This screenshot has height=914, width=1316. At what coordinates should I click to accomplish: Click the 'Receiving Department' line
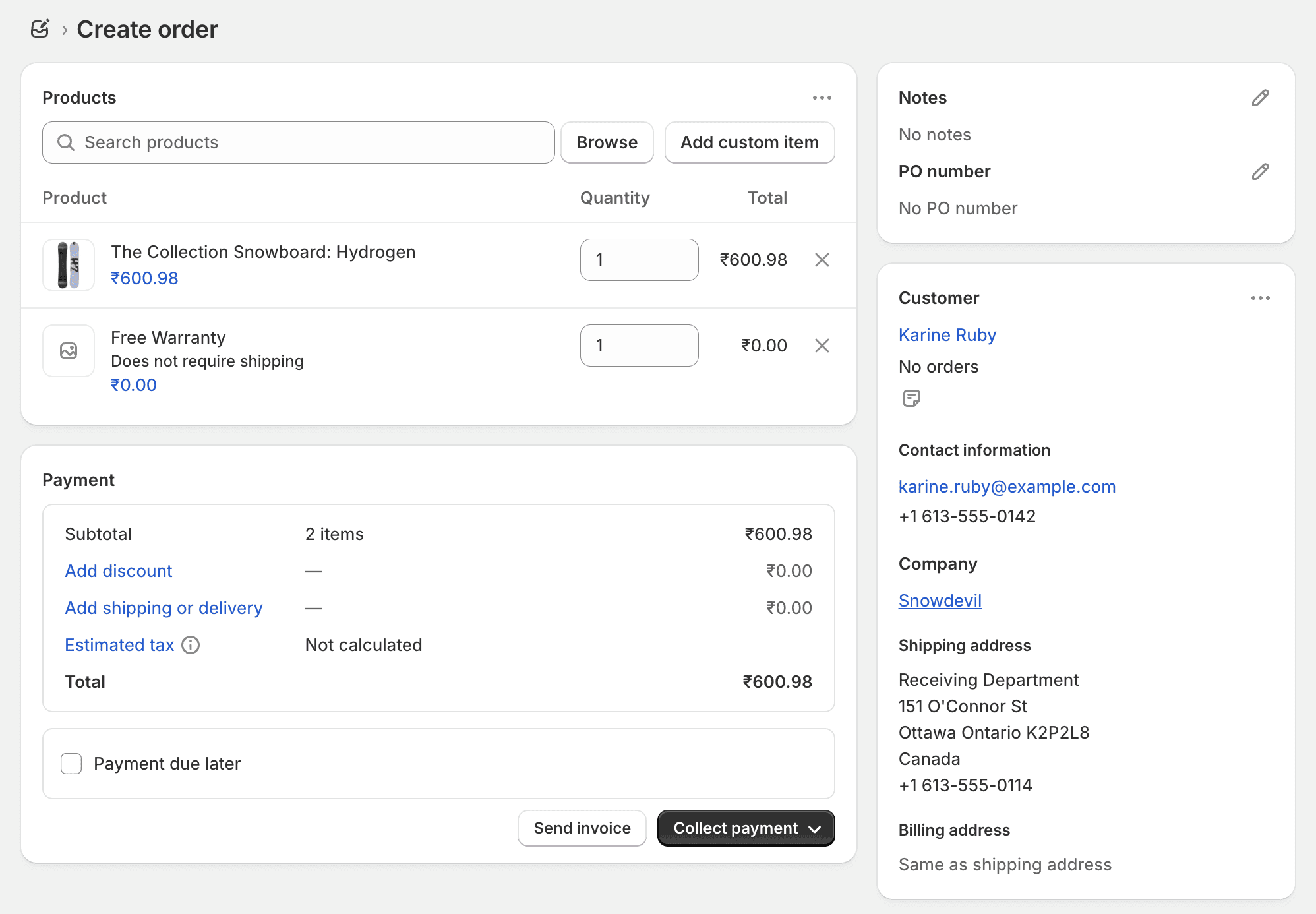[988, 680]
